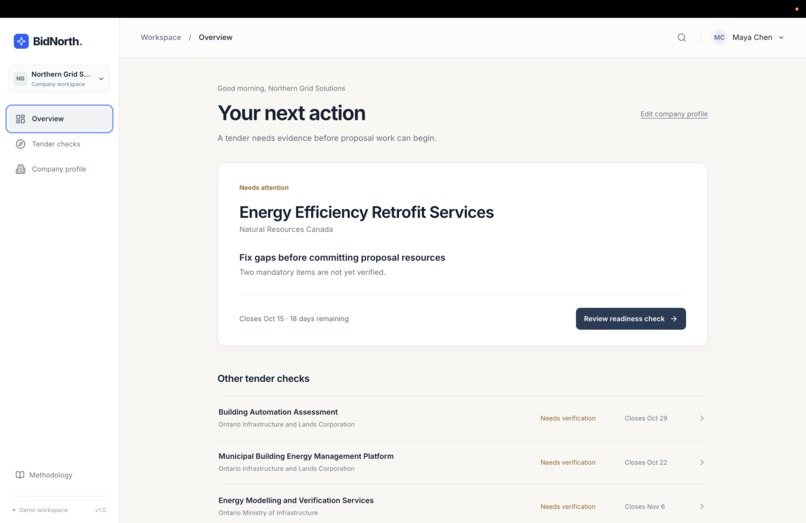The width and height of the screenshot is (806, 523).
Task: Open Methodology in the sidebar
Action: click(44, 475)
